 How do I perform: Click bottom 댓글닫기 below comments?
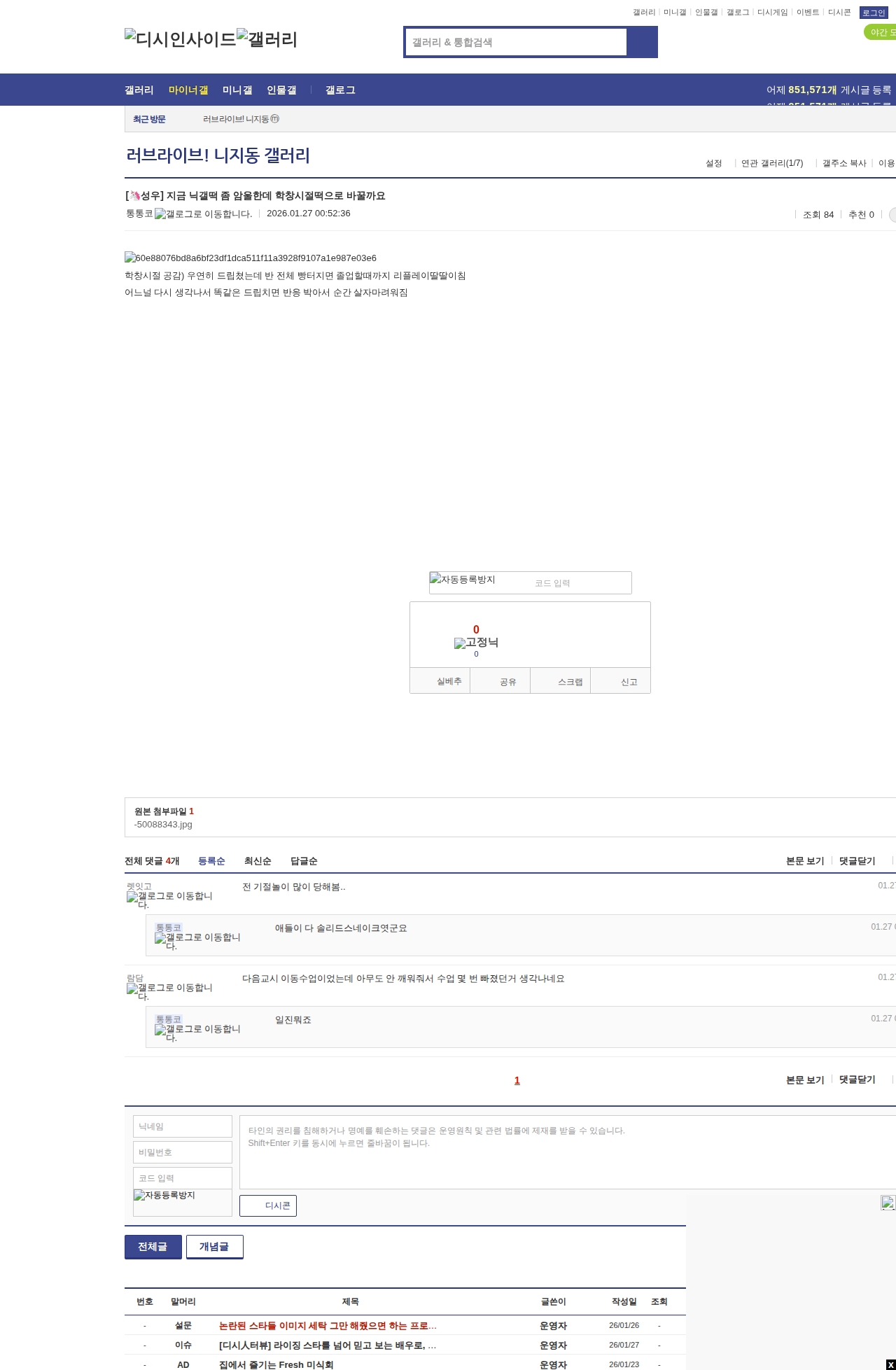tap(857, 1079)
